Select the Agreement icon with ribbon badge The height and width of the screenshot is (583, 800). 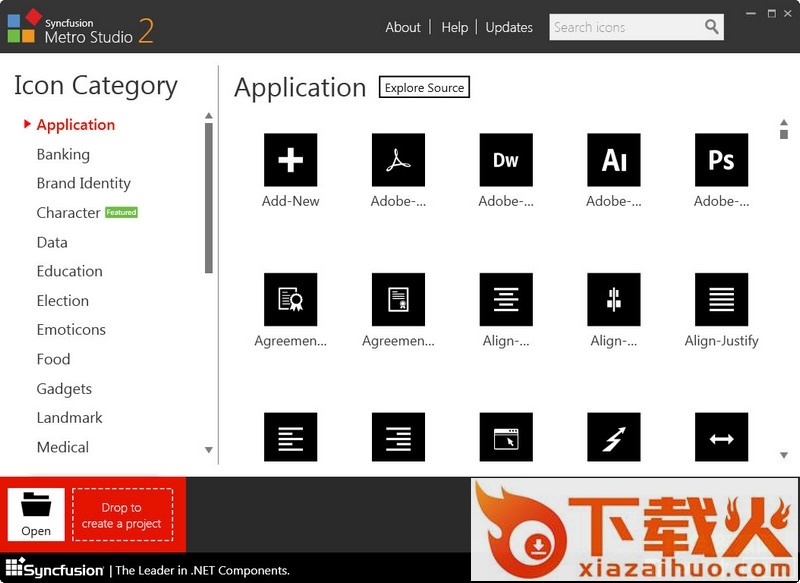coord(290,299)
